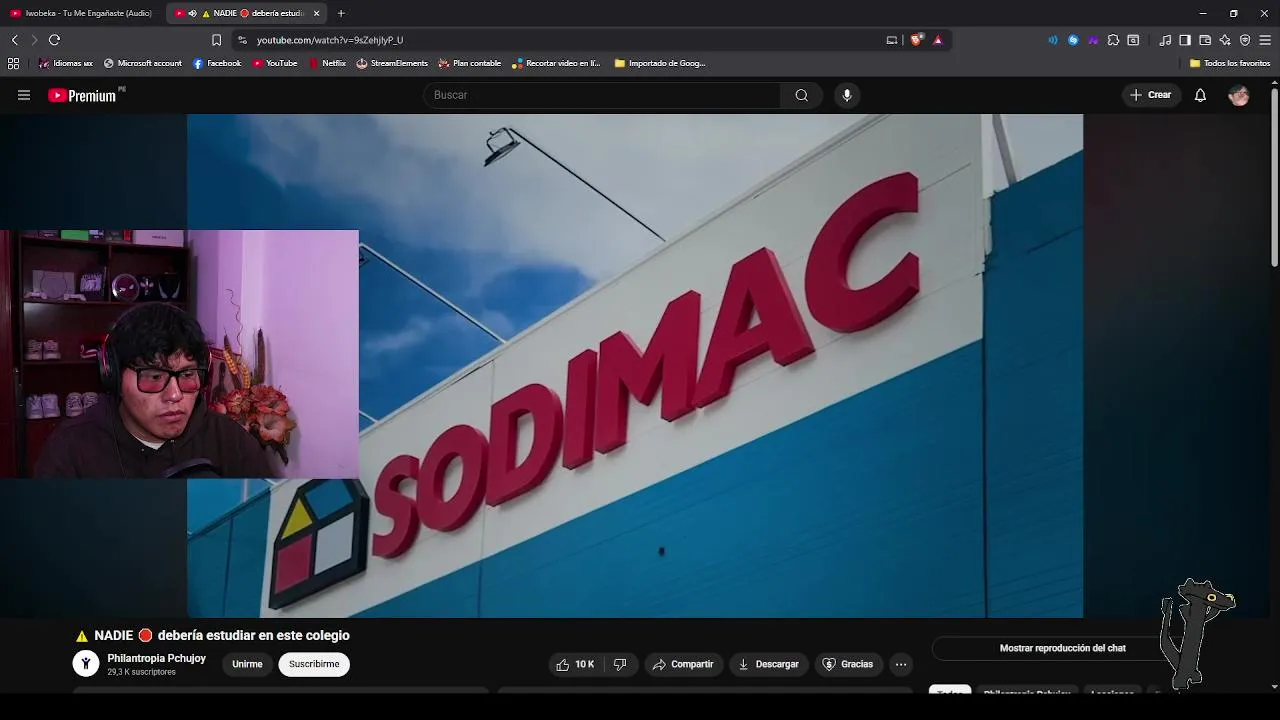The height and width of the screenshot is (720, 1280).
Task: Open the music note playlist icon
Action: click(x=1165, y=40)
